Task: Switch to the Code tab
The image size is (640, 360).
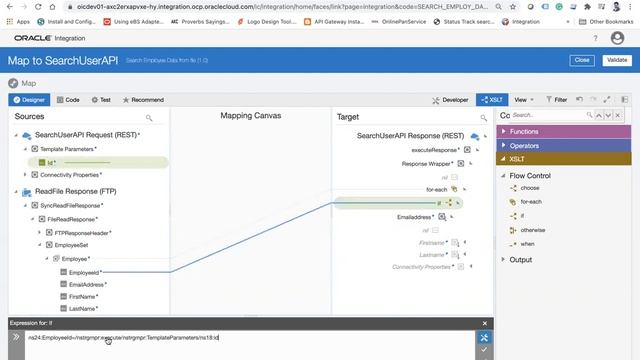Action: click(68, 100)
